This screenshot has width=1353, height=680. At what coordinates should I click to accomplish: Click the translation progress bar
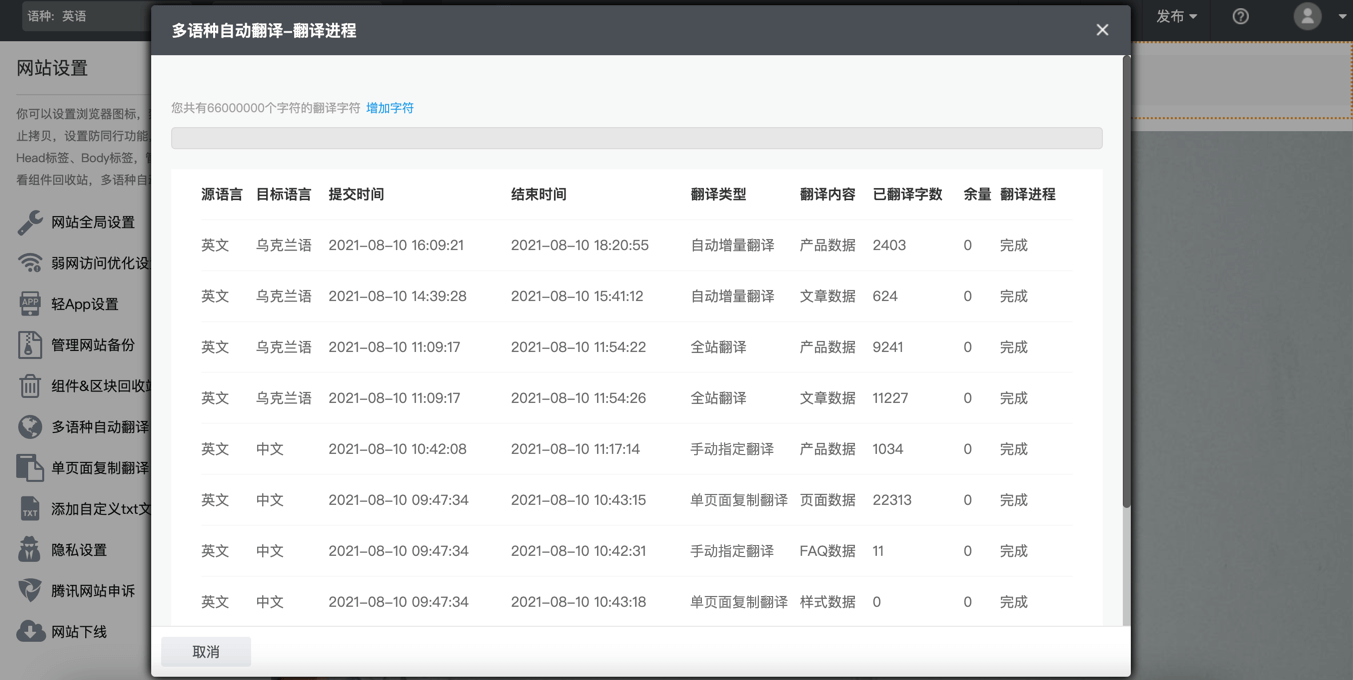pos(637,137)
